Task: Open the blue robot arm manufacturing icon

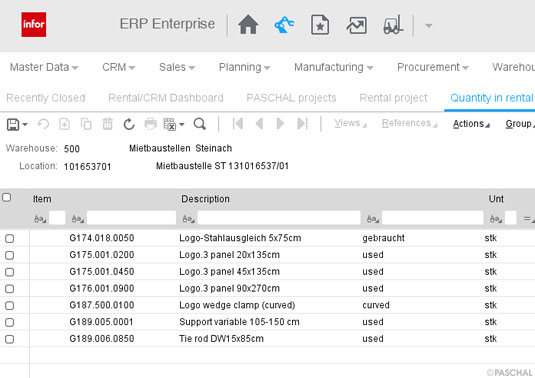Action: (x=284, y=25)
